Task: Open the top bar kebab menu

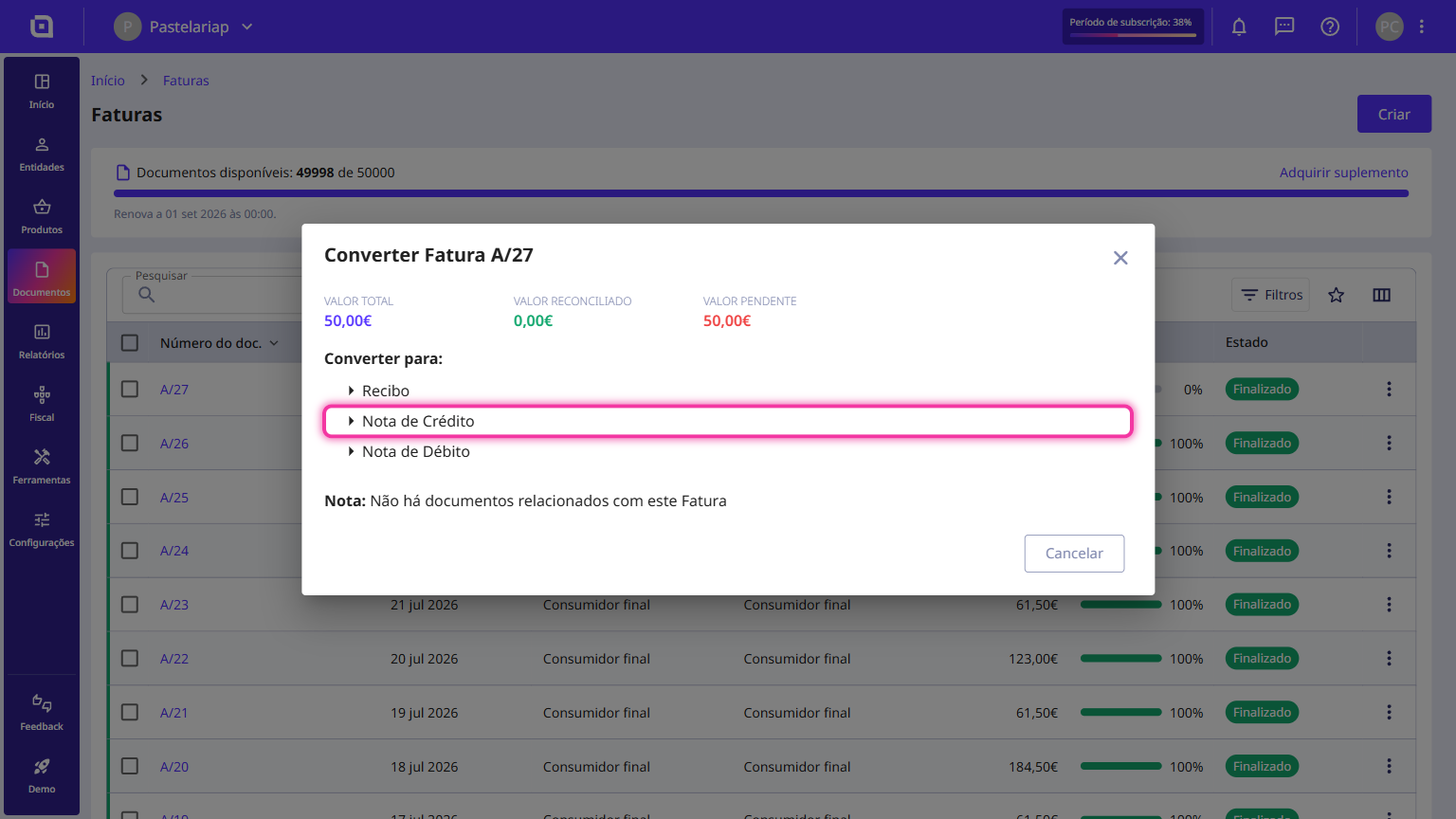Action: 1422,27
